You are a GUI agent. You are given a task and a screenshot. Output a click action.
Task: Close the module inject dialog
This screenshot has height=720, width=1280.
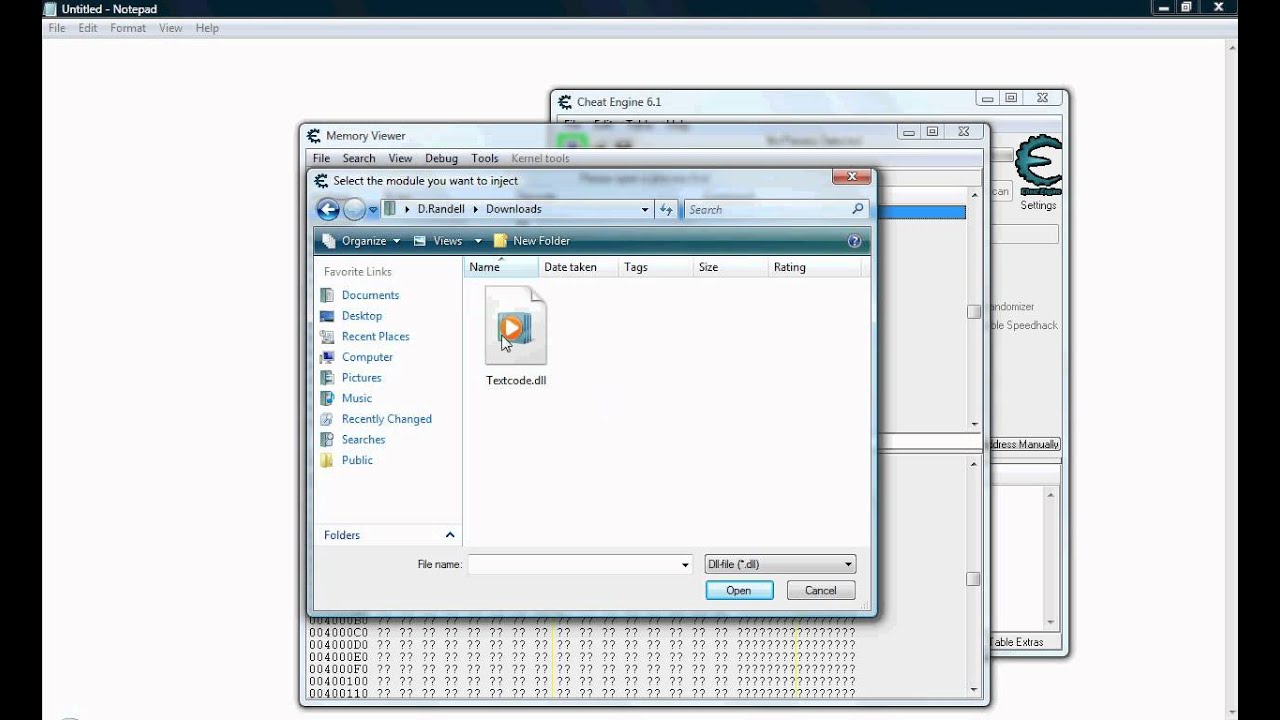point(851,177)
